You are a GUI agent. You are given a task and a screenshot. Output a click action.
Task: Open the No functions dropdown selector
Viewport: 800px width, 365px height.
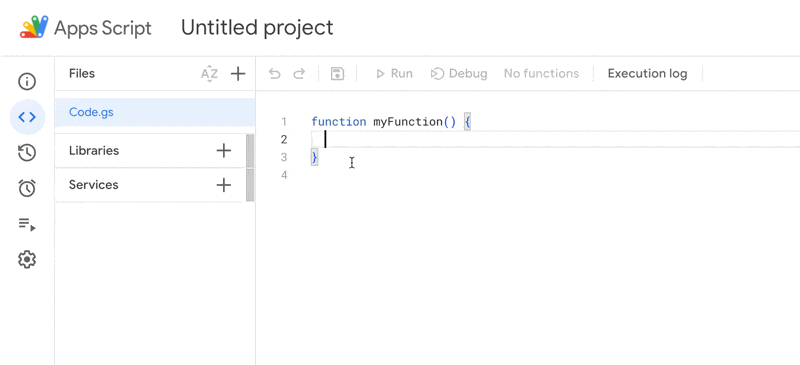click(541, 74)
